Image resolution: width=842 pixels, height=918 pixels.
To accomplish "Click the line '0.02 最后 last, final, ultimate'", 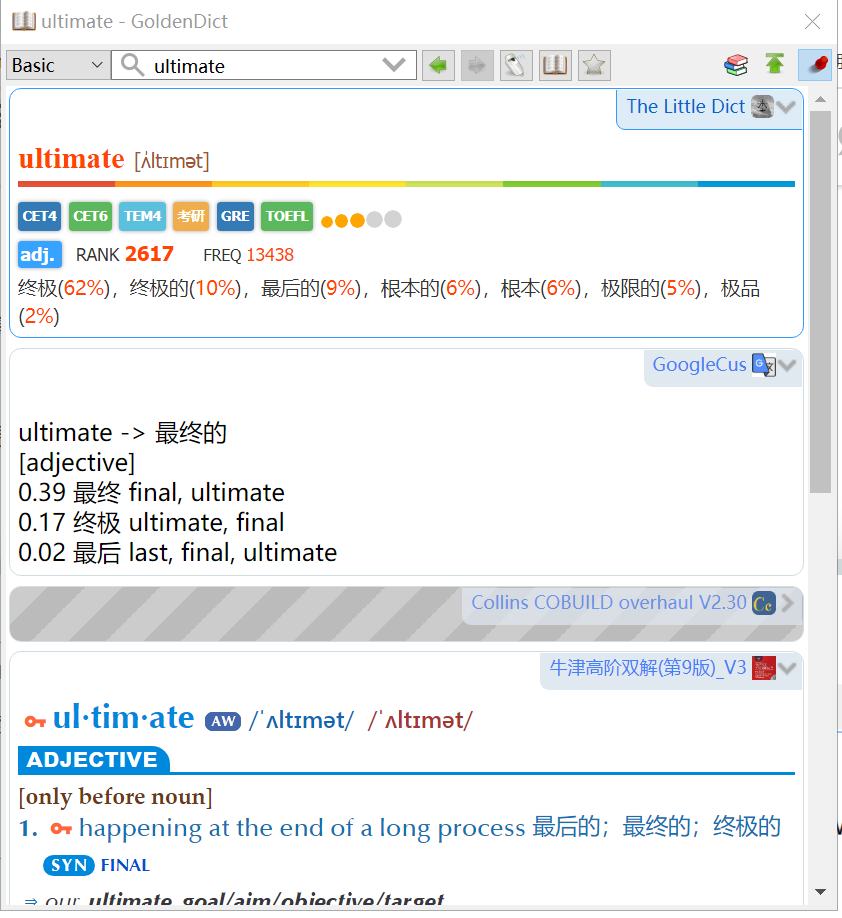I will coord(177,552).
